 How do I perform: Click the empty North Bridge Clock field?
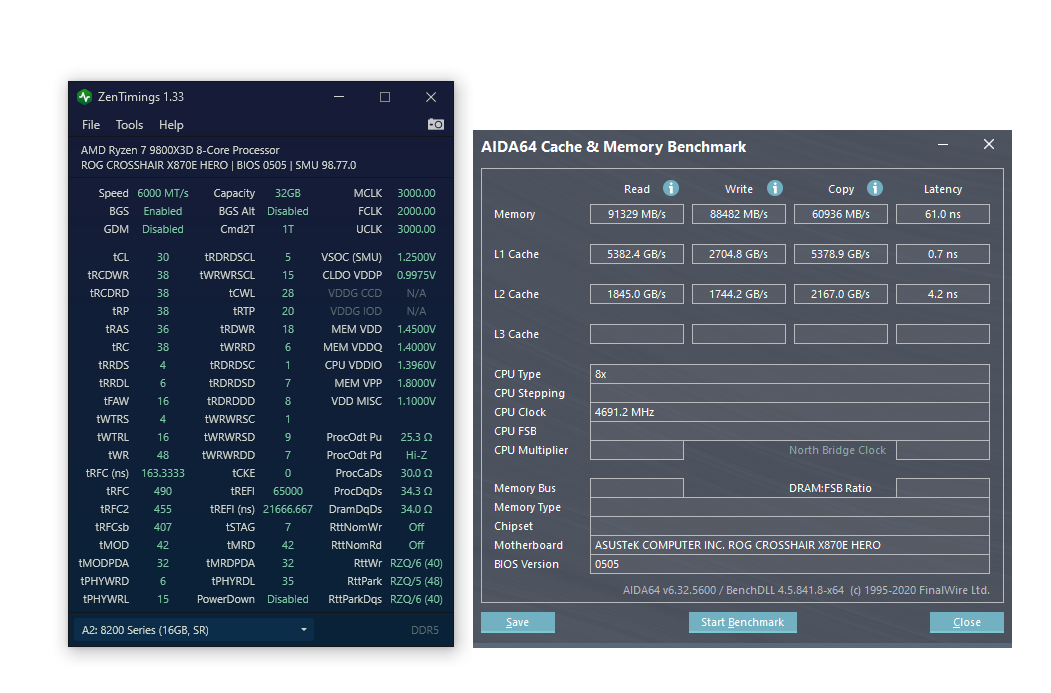click(x=942, y=450)
